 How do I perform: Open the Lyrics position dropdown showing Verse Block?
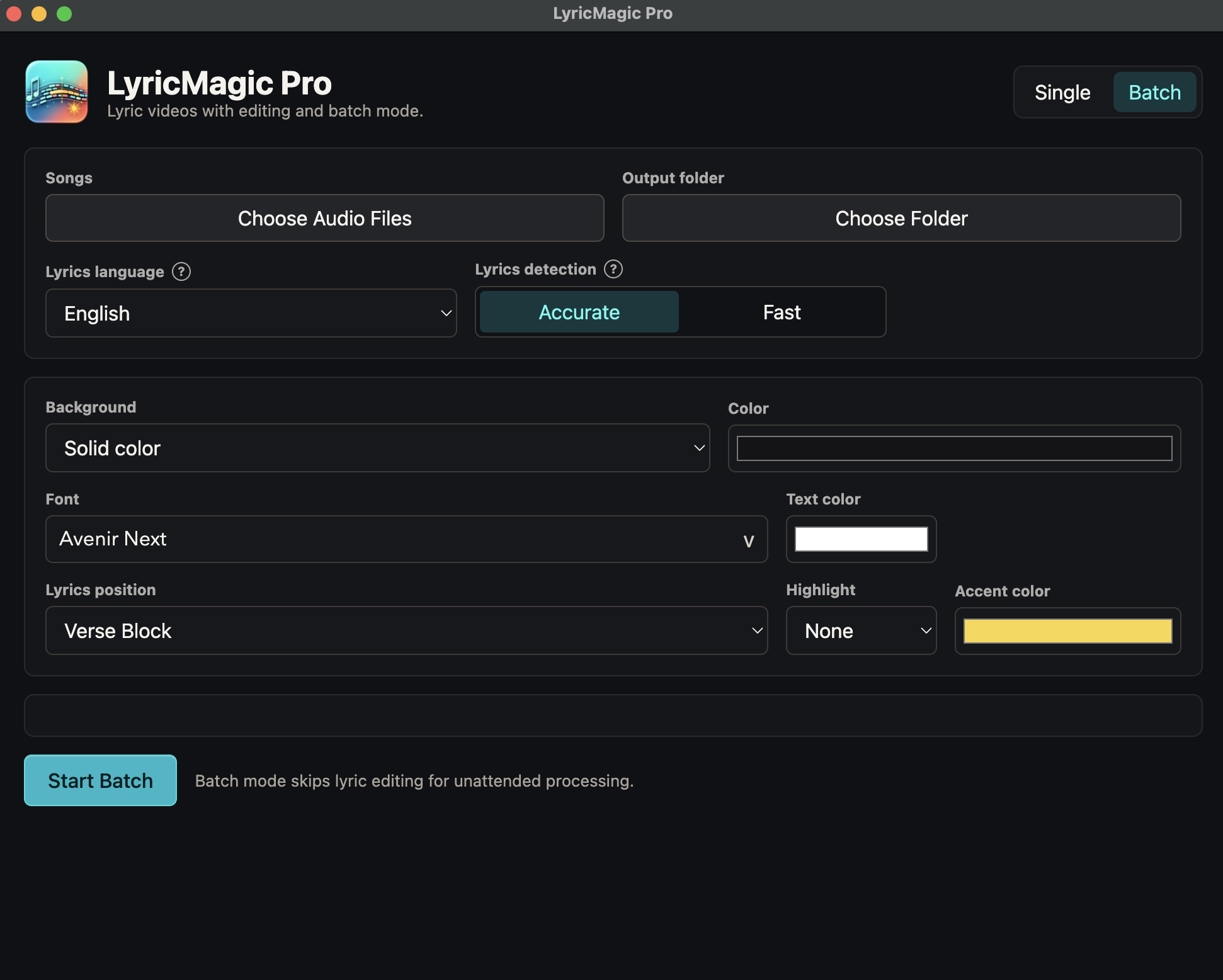(x=407, y=630)
